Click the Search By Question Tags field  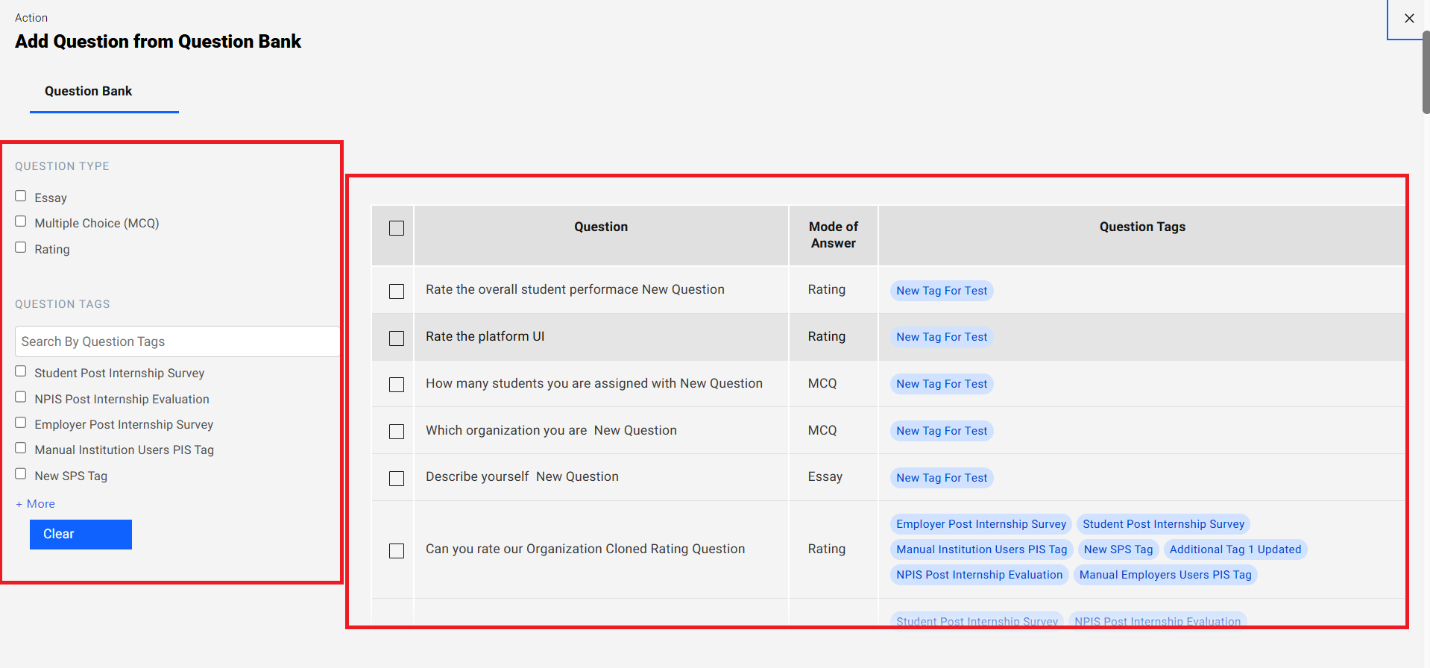pyautogui.click(x=178, y=341)
